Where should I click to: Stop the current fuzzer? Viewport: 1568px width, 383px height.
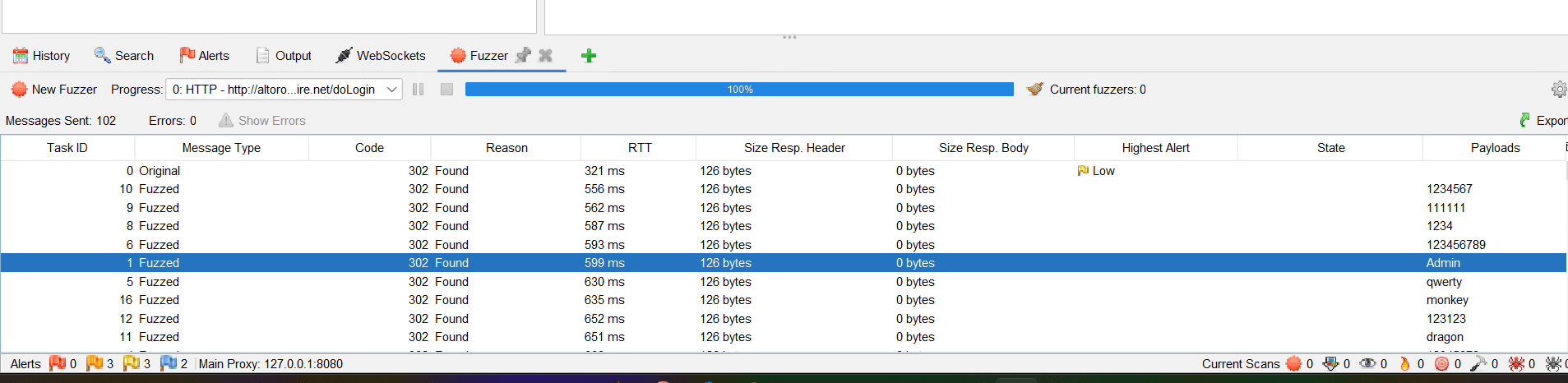pos(446,90)
